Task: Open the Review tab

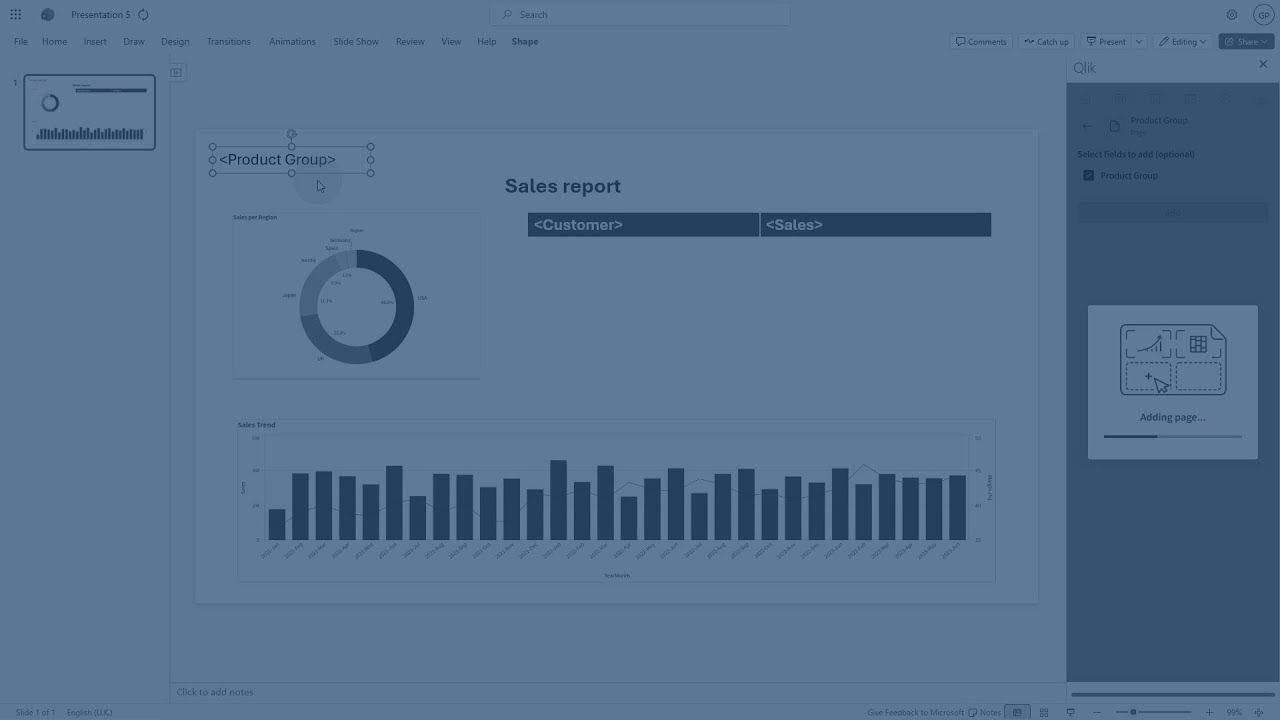Action: [x=410, y=42]
